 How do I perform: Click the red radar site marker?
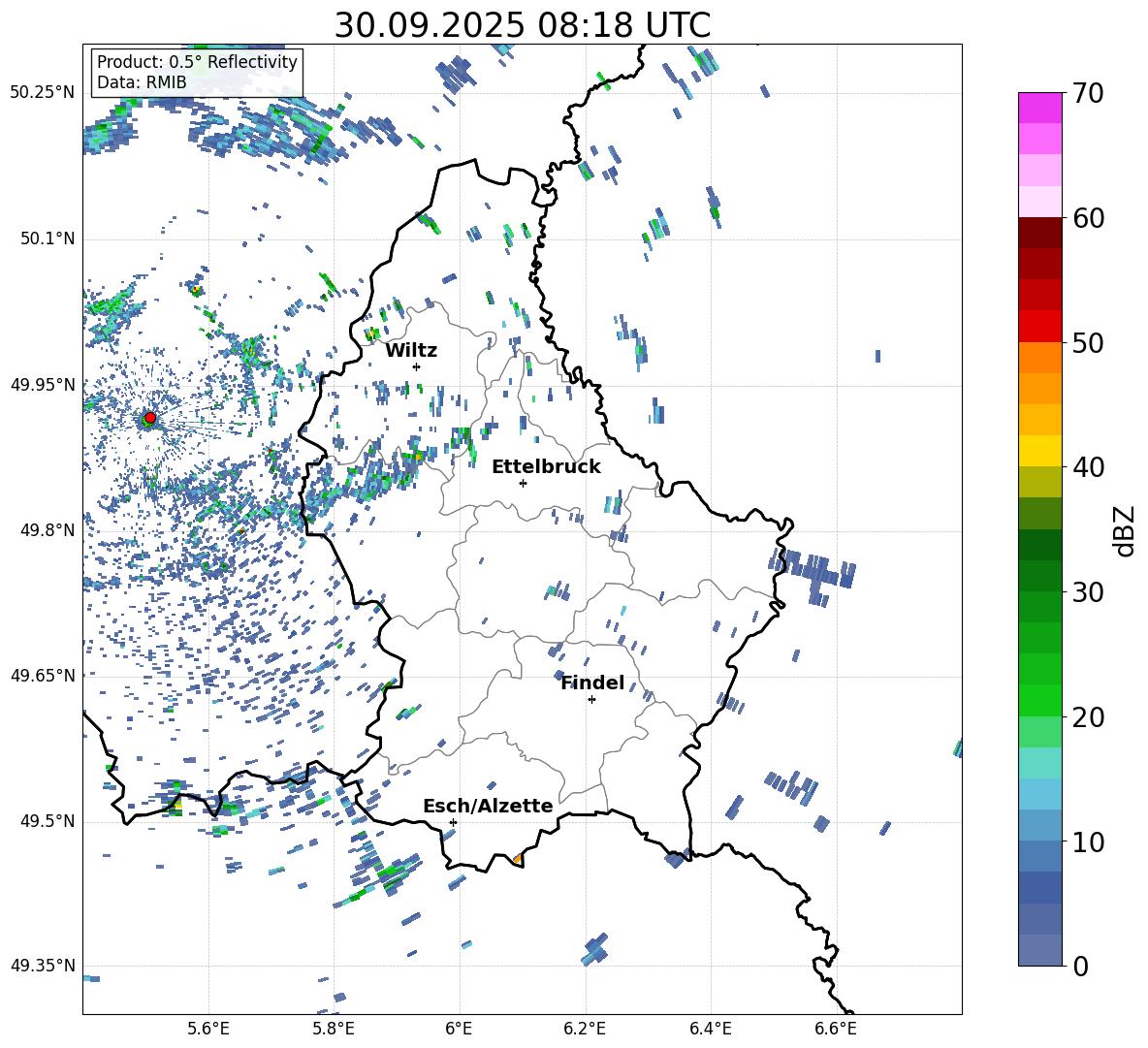pos(150,418)
